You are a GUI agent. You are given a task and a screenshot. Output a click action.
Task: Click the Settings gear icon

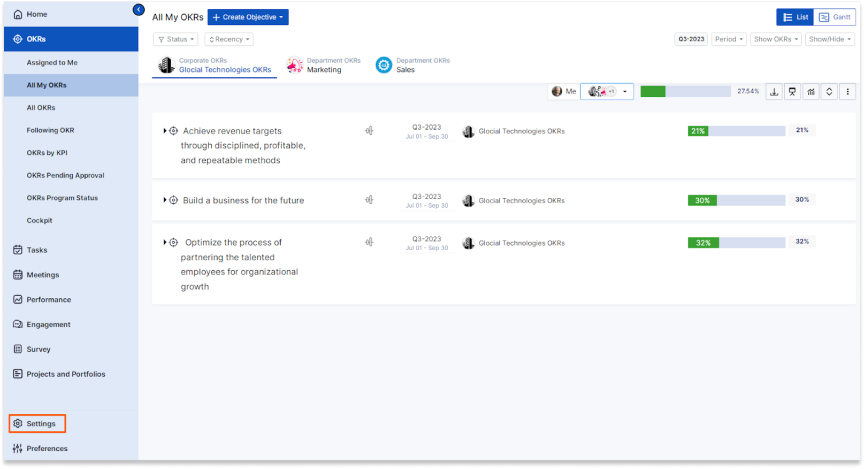point(18,424)
